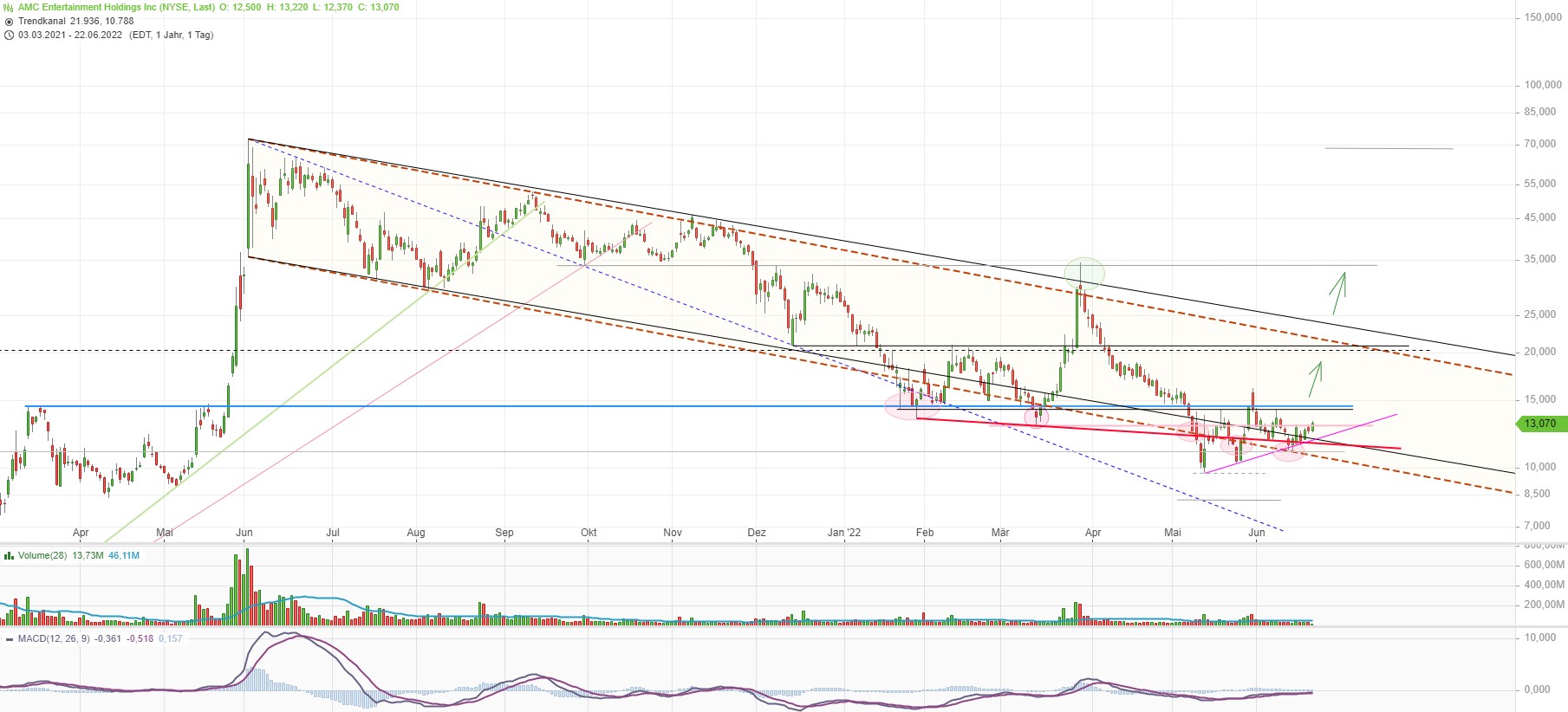Click the clock icon beside the date range
The image size is (1568, 712).
click(9, 35)
